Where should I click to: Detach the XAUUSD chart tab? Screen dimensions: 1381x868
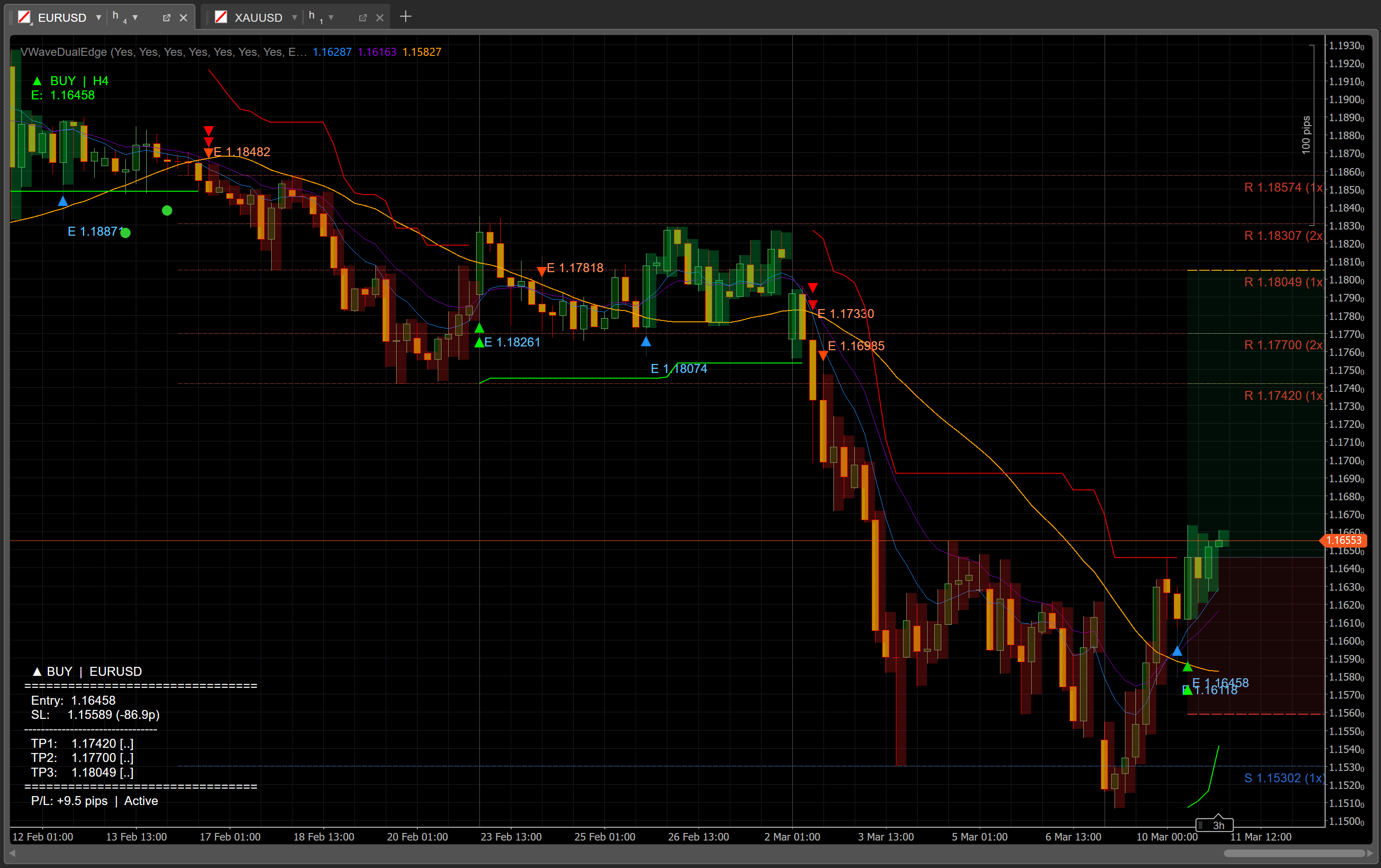(x=363, y=18)
